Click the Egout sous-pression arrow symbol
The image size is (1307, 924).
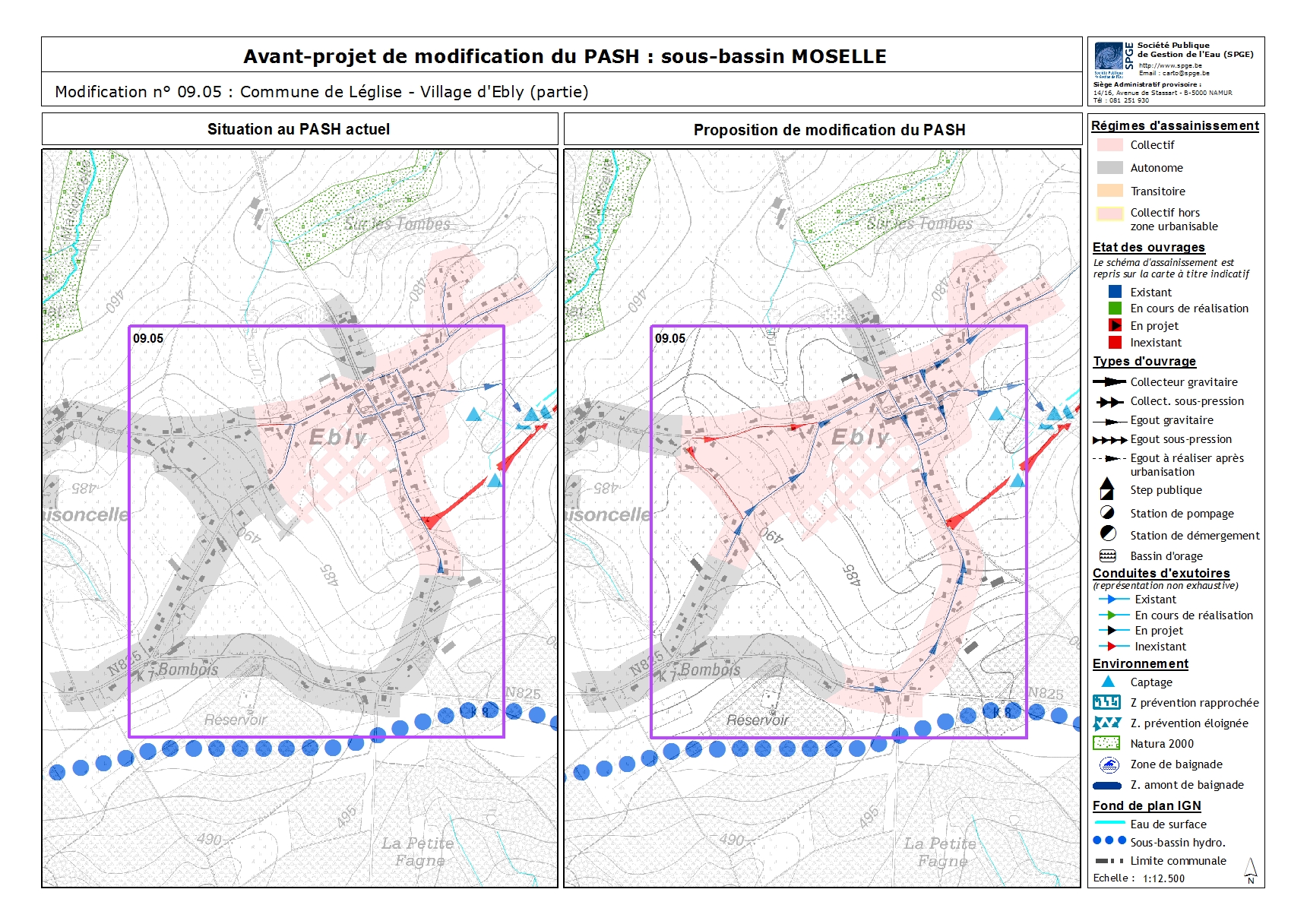pos(1109,439)
